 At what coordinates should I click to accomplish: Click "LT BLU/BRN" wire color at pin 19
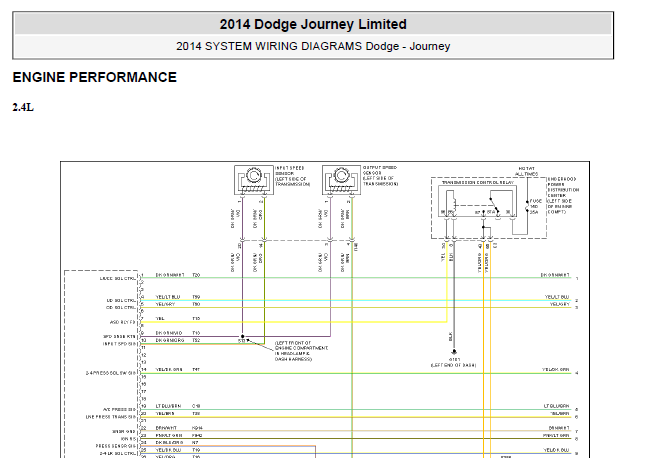coord(168,406)
